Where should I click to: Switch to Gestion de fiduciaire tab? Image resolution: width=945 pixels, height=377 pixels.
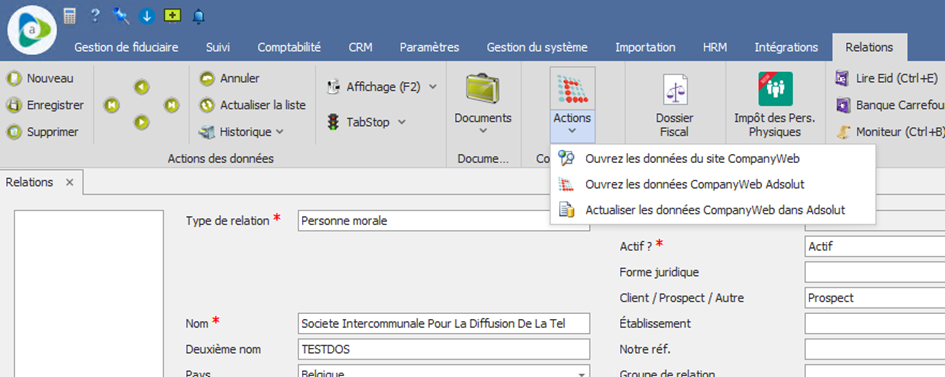coord(126,47)
